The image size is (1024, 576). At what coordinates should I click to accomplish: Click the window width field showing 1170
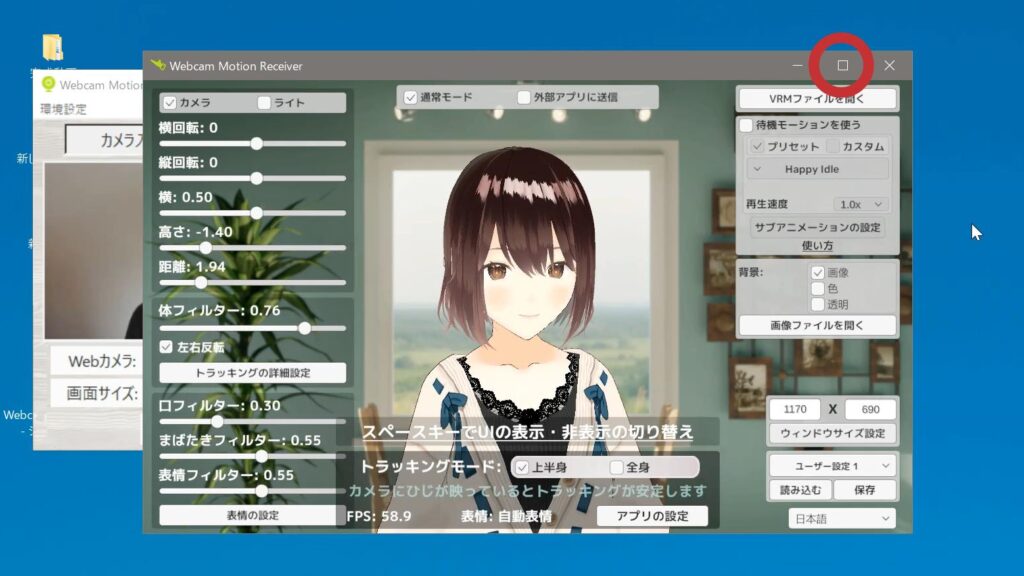click(x=795, y=409)
